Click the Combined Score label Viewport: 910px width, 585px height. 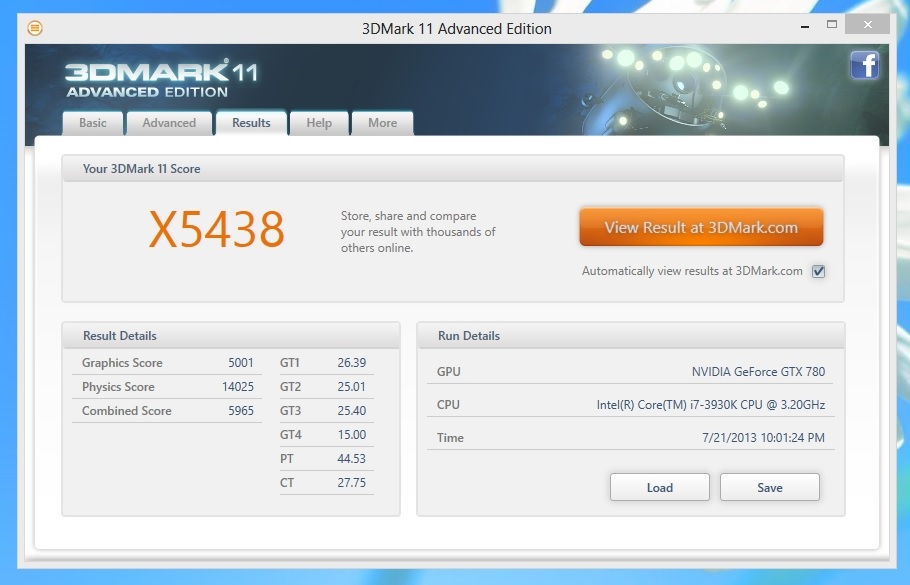point(127,410)
